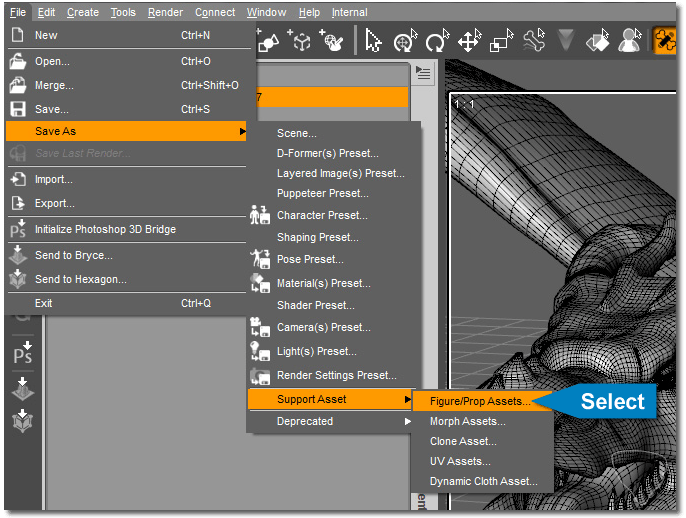Select Render Settings Preset...

(333, 375)
